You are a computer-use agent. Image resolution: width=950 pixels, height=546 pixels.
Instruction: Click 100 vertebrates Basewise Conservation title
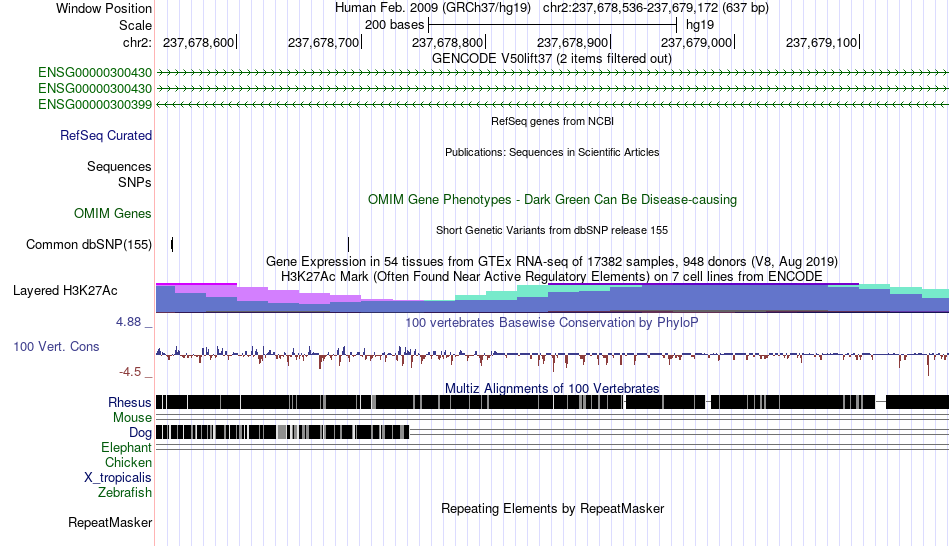552,322
